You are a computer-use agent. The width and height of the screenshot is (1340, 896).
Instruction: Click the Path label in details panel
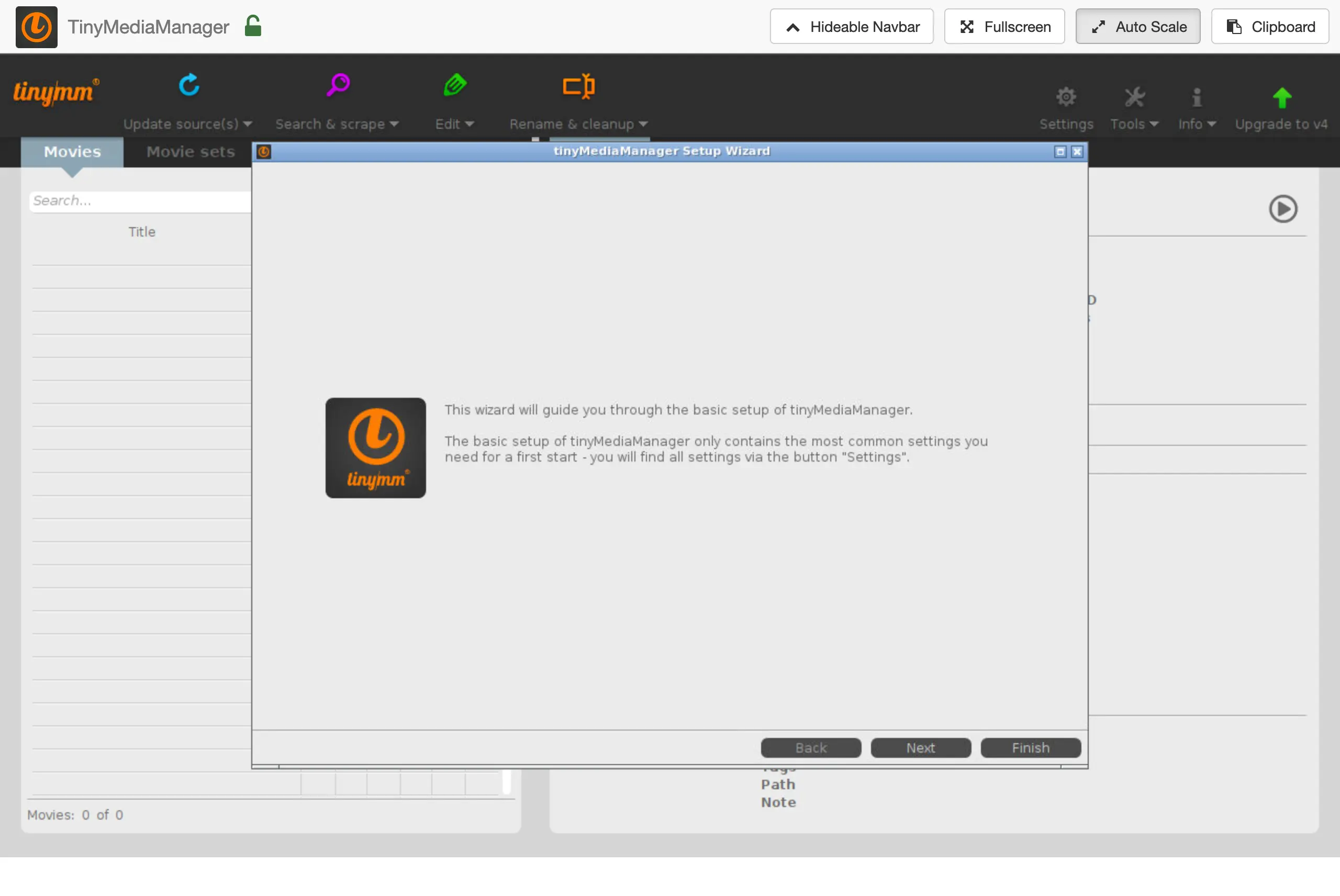click(778, 785)
